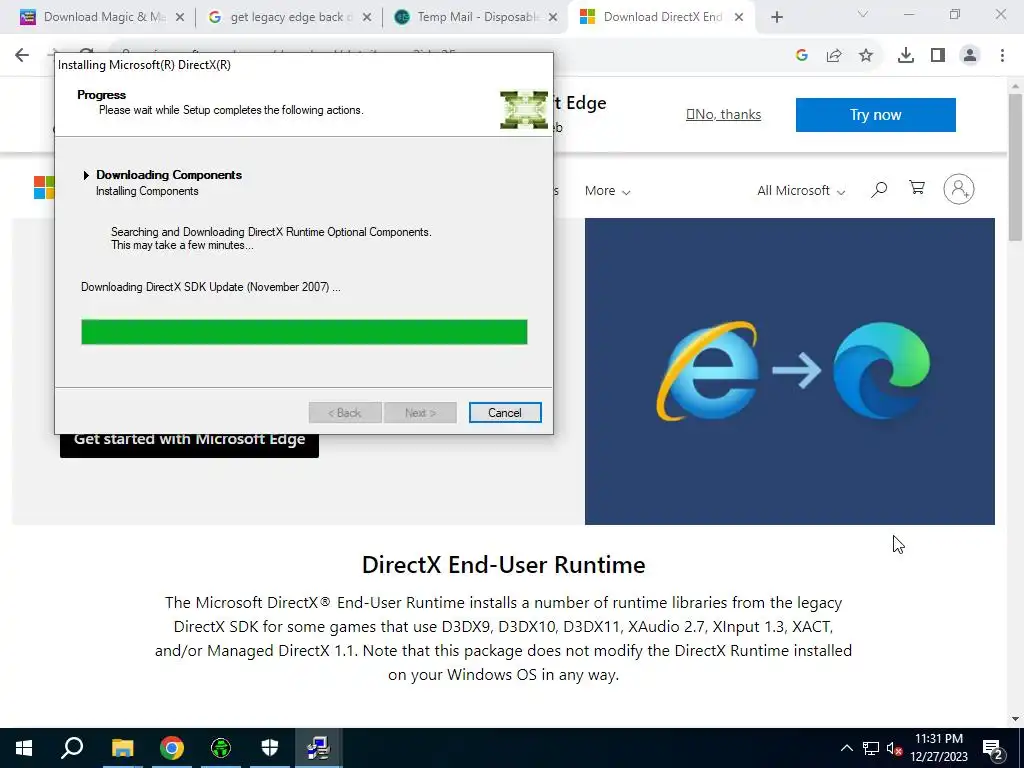
Task: Open Google lens icon in address bar
Action: coord(802,56)
